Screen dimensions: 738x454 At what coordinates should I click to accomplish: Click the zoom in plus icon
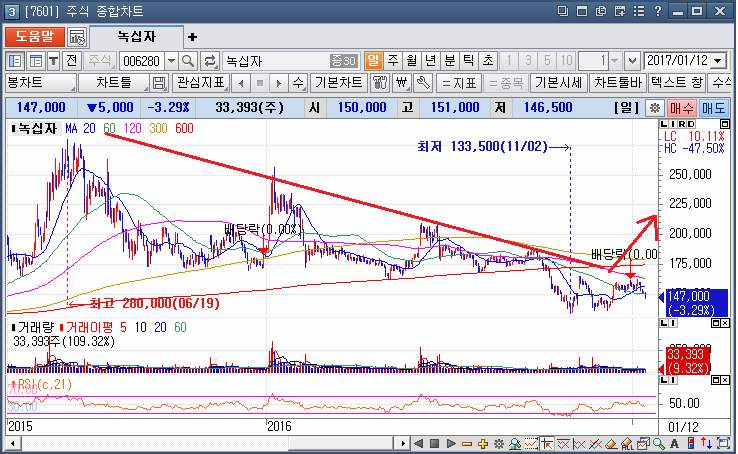482,444
